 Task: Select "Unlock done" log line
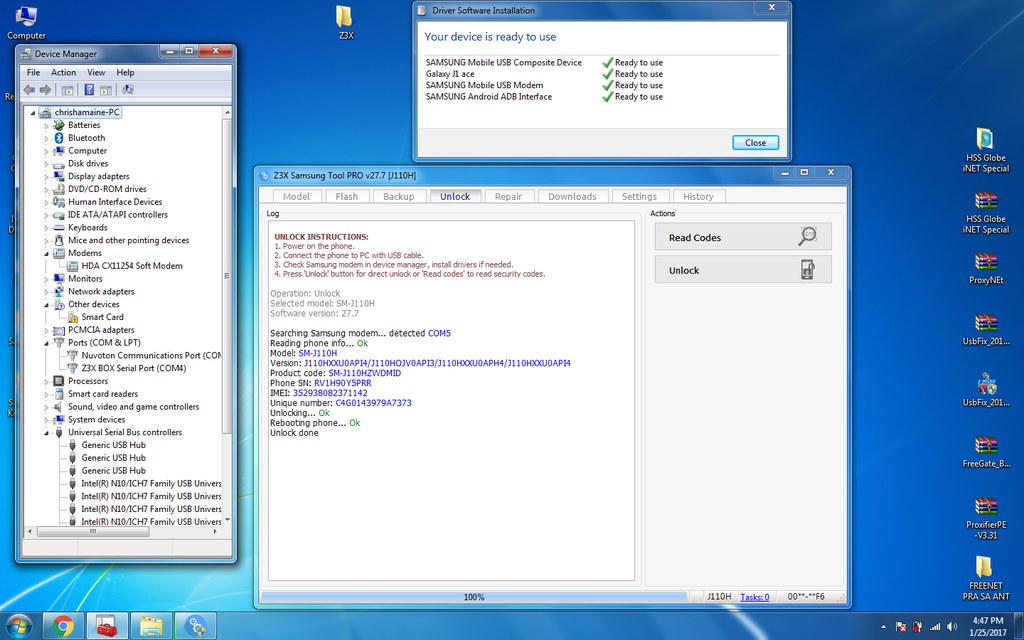pos(294,433)
